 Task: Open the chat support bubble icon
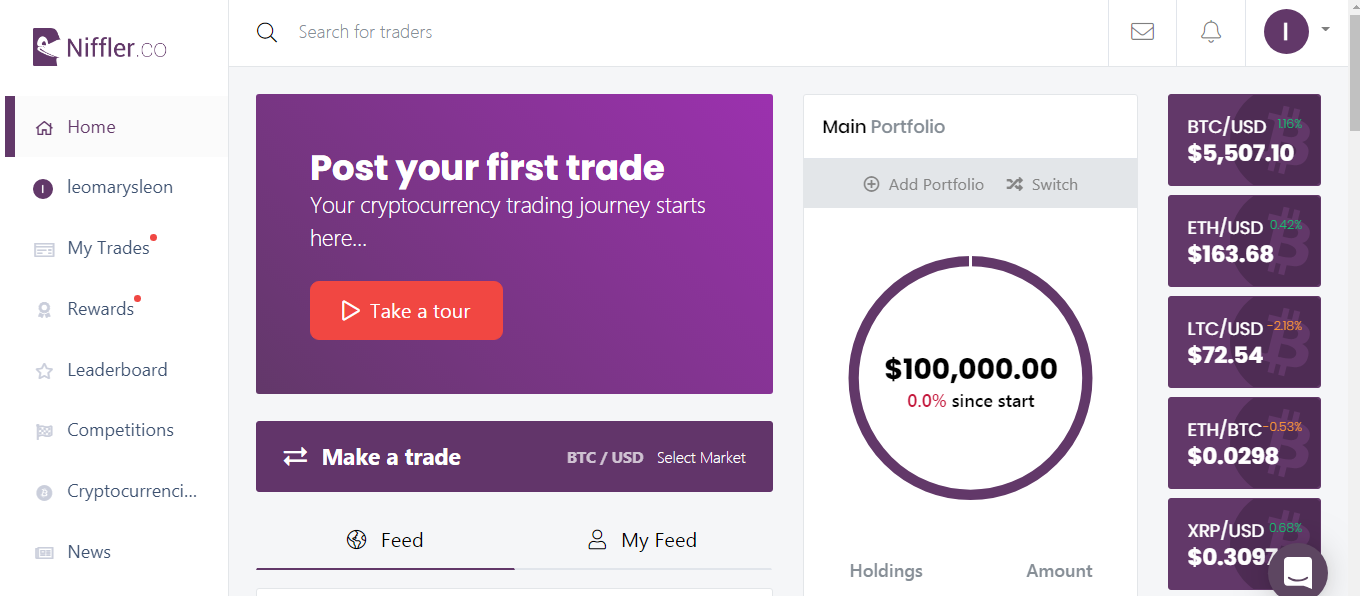pos(1297,571)
